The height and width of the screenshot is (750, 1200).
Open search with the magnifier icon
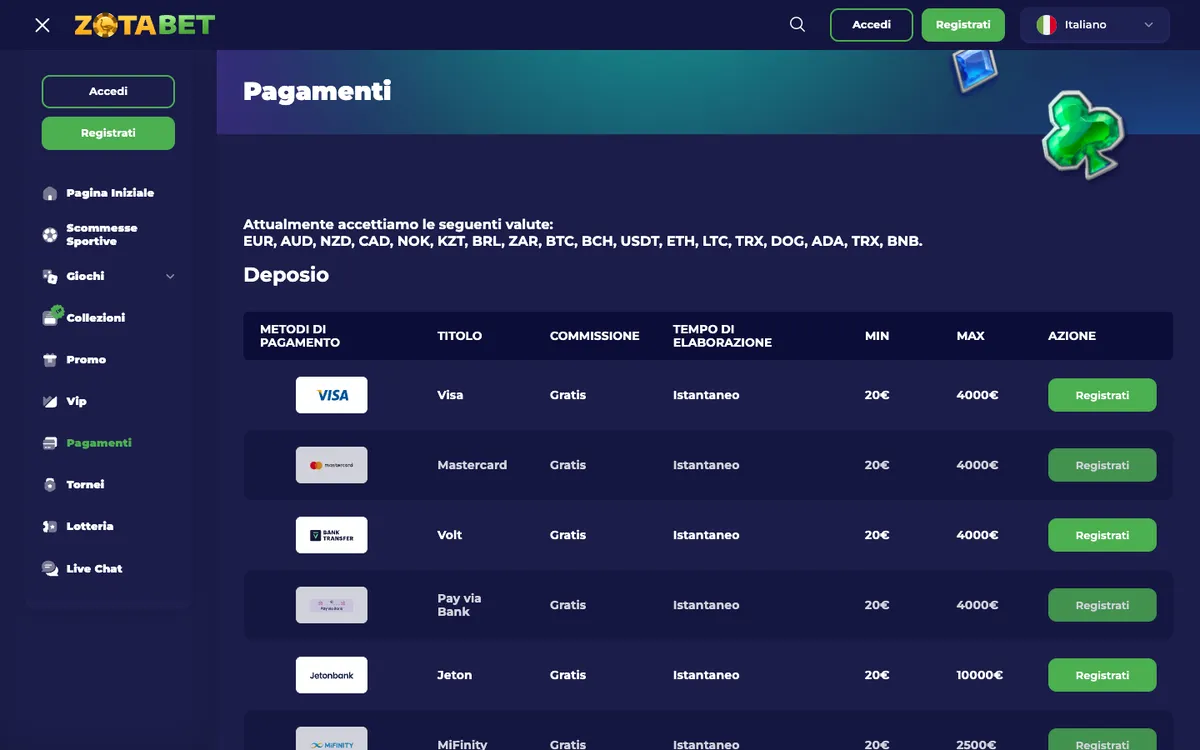point(797,25)
